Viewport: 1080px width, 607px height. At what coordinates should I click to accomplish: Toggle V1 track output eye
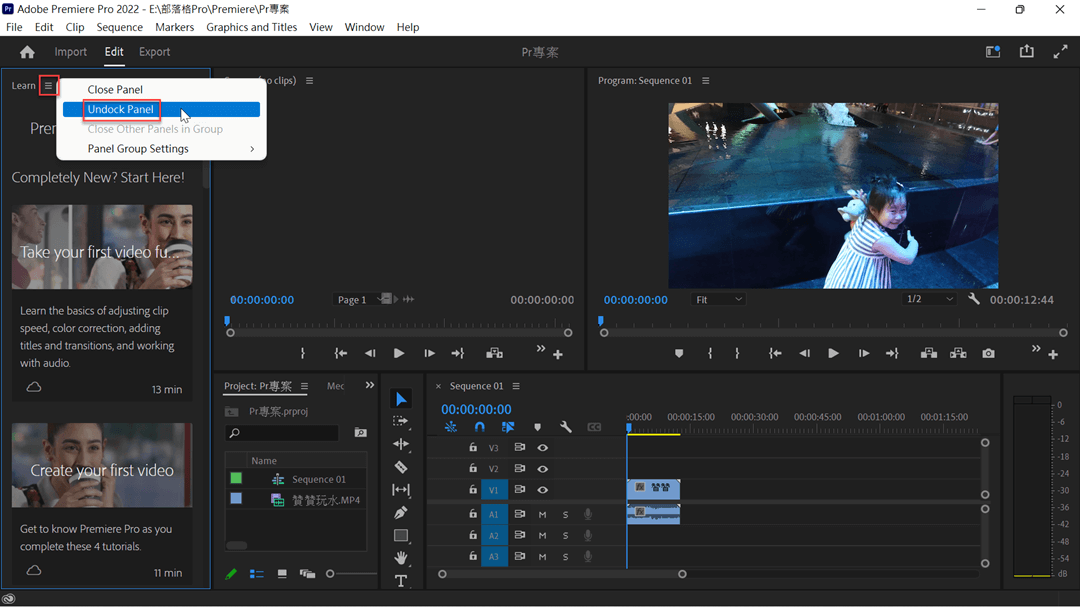(x=543, y=490)
